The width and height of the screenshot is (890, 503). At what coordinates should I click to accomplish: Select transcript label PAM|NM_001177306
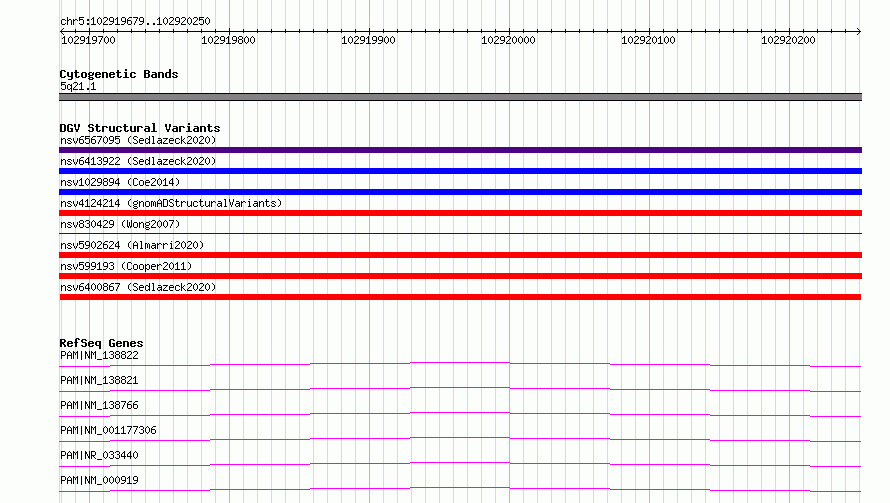[108, 430]
